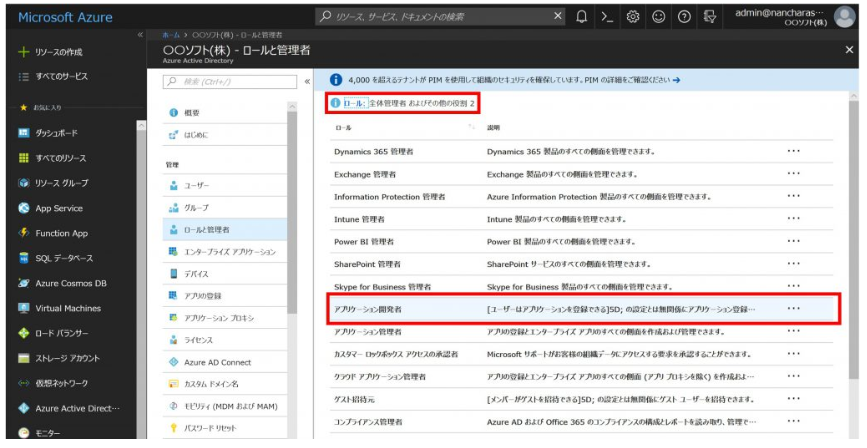Select デバイス in the directory menu
The width and height of the screenshot is (867, 448).
click(225, 274)
